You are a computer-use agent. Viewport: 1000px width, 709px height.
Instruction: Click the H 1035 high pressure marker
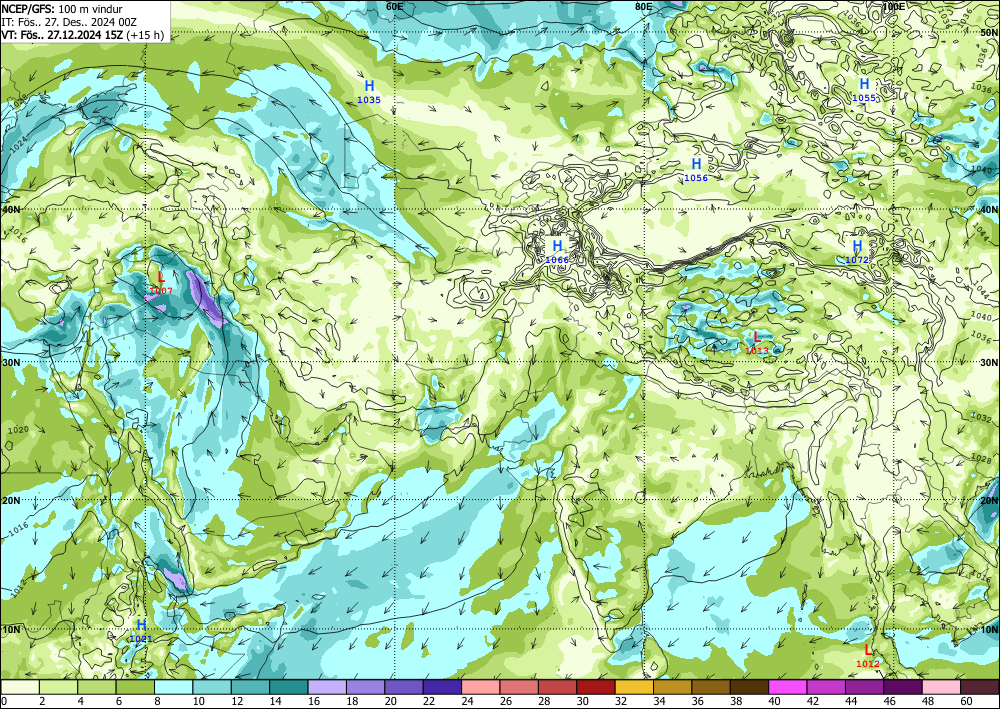click(369, 91)
